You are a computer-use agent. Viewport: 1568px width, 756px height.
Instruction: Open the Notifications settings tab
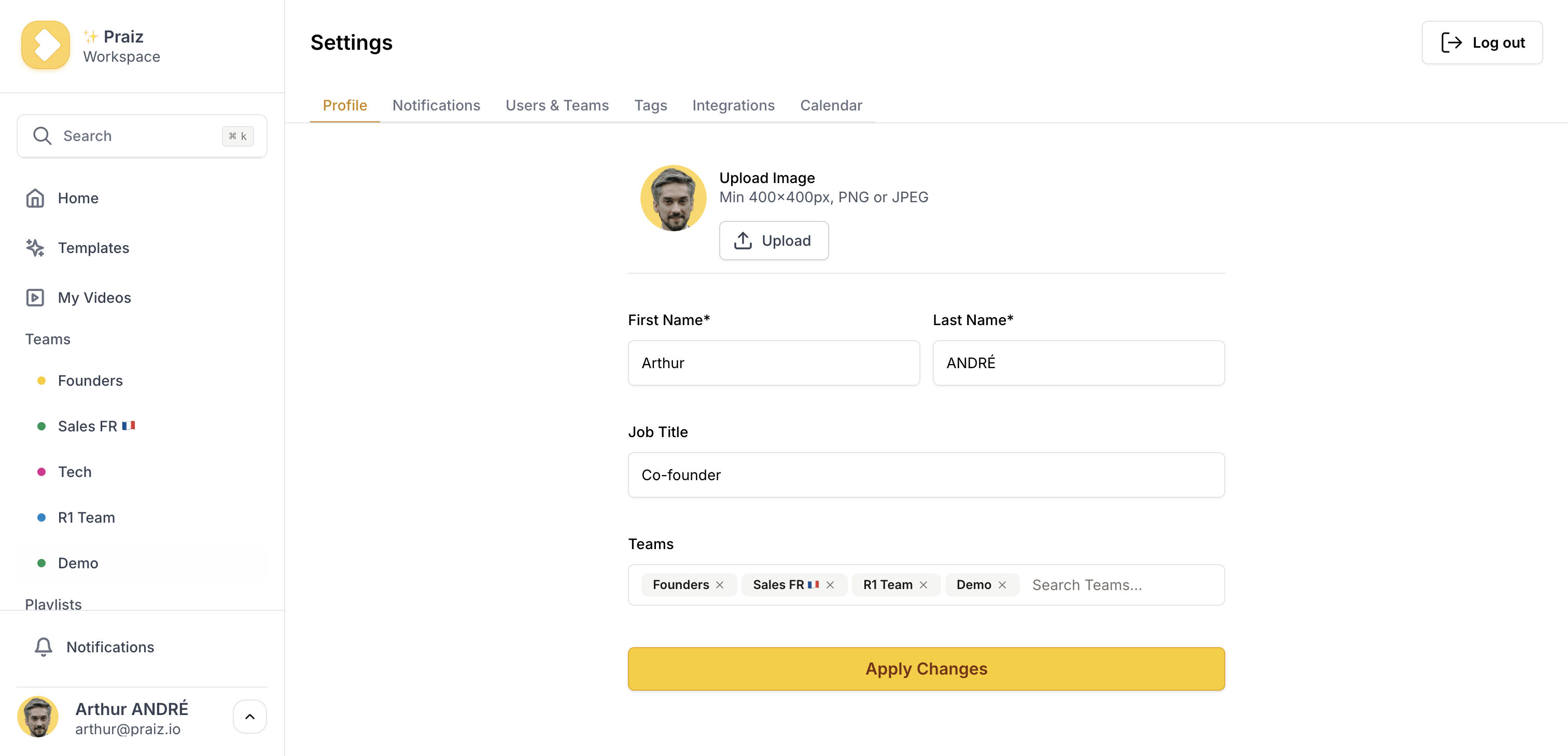pos(436,105)
